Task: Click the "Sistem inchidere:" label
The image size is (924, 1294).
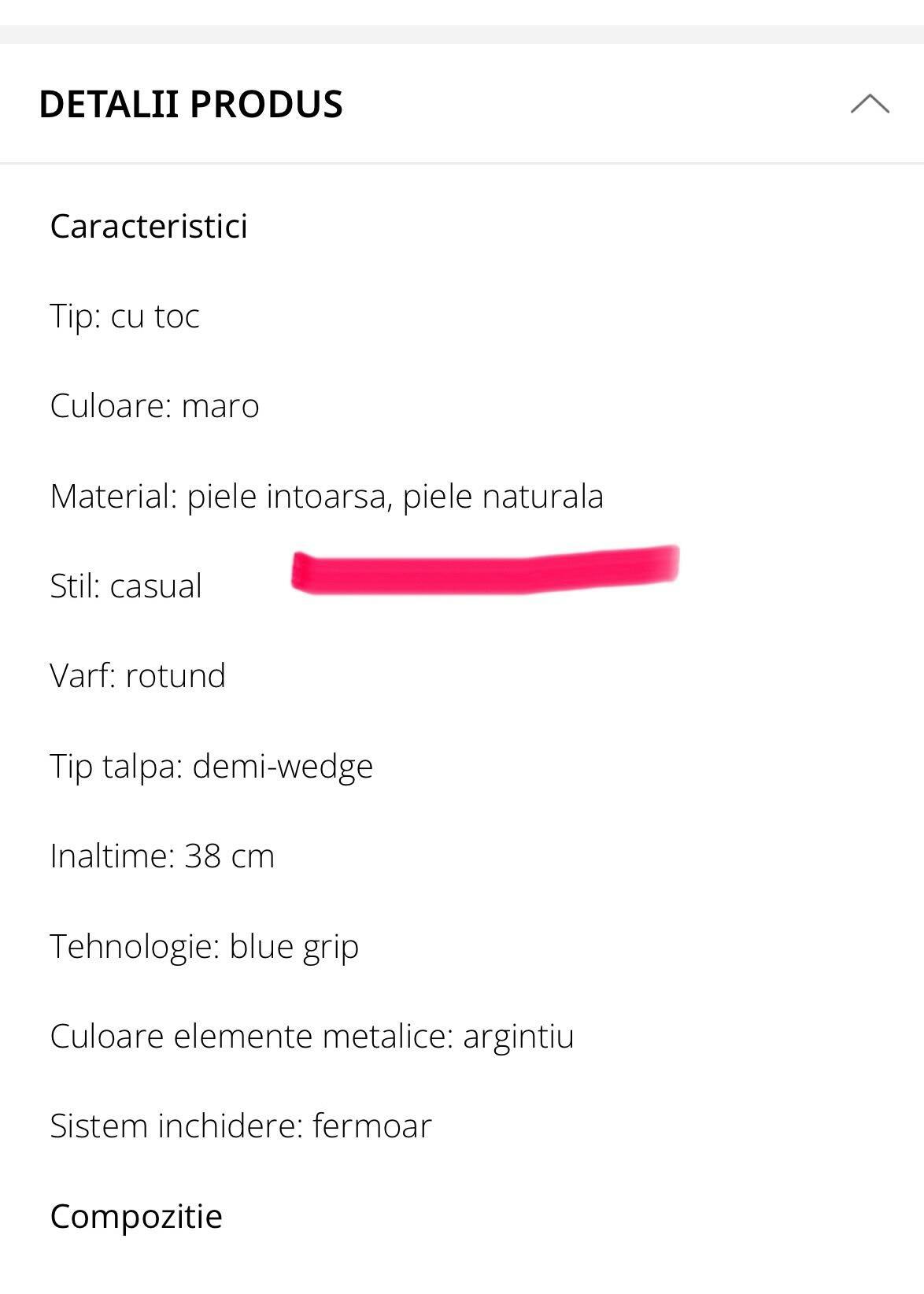Action: tap(176, 1126)
